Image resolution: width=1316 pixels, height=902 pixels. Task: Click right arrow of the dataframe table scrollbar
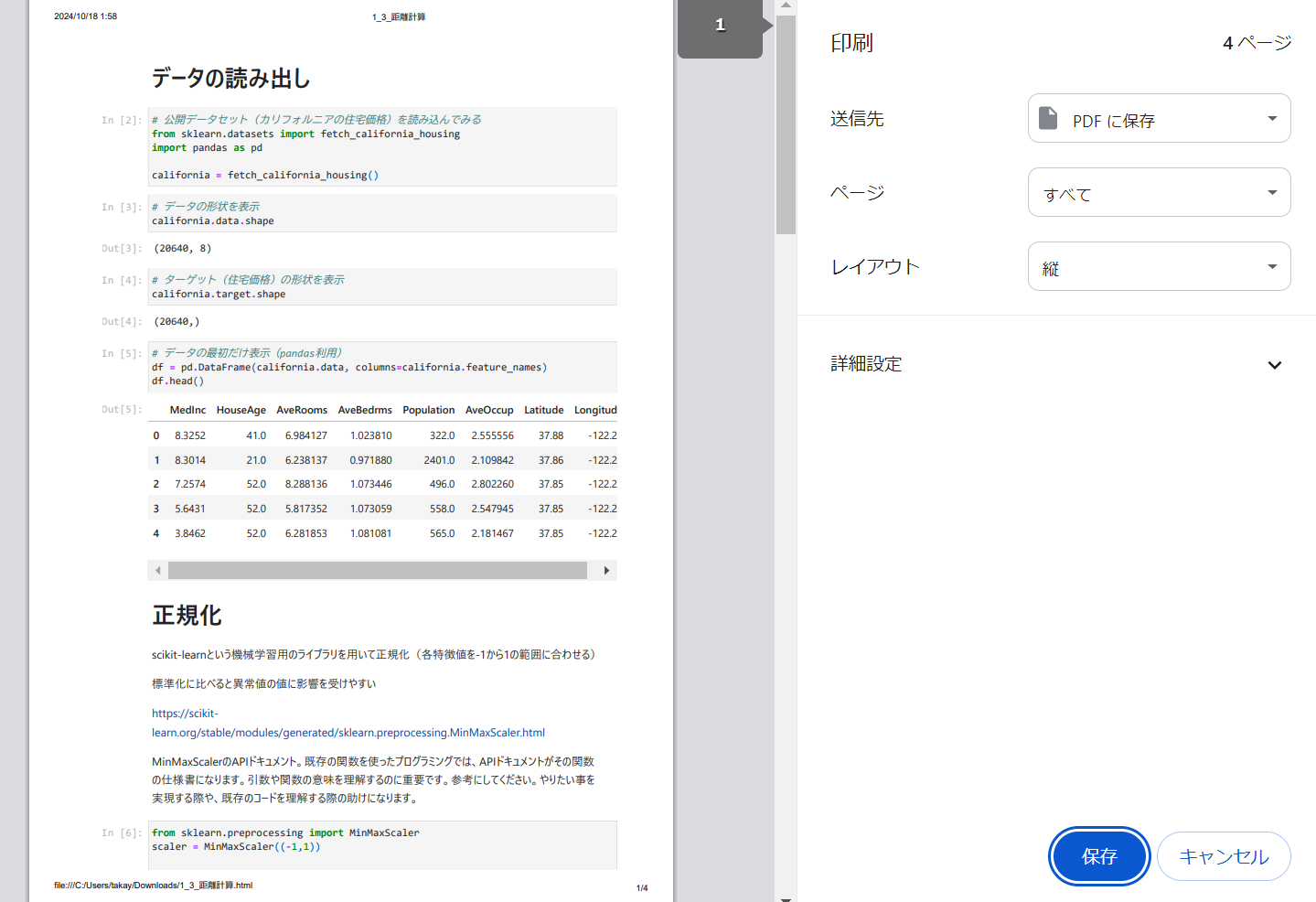tap(605, 570)
